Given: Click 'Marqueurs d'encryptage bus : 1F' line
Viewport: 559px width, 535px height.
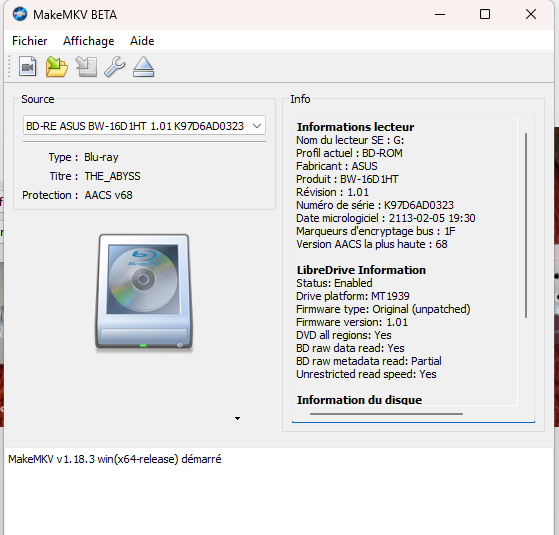Looking at the screenshot, I should click(376, 231).
